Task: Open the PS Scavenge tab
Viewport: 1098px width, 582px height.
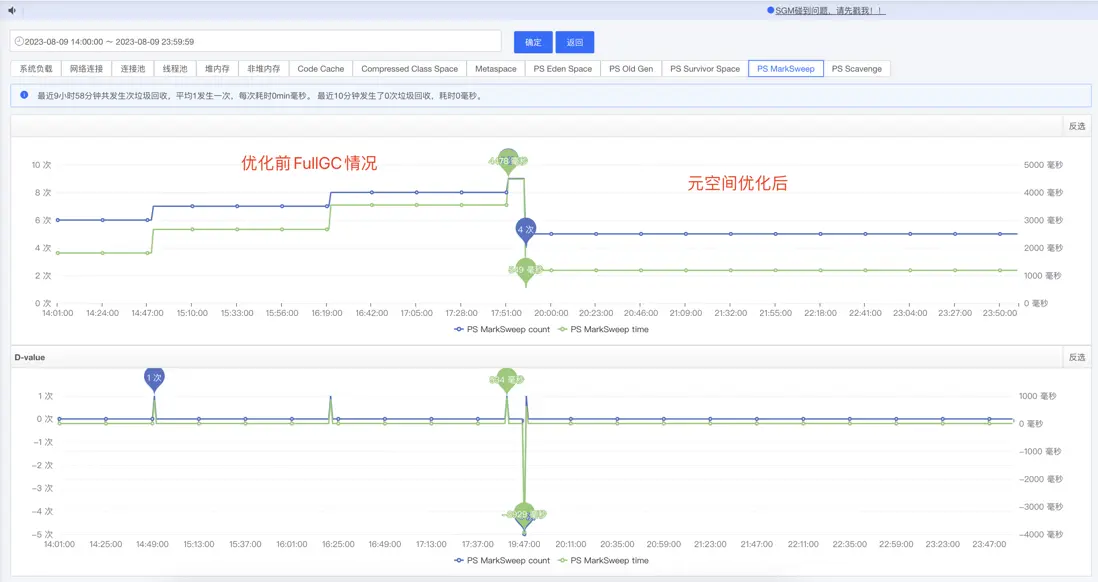Action: coord(856,69)
